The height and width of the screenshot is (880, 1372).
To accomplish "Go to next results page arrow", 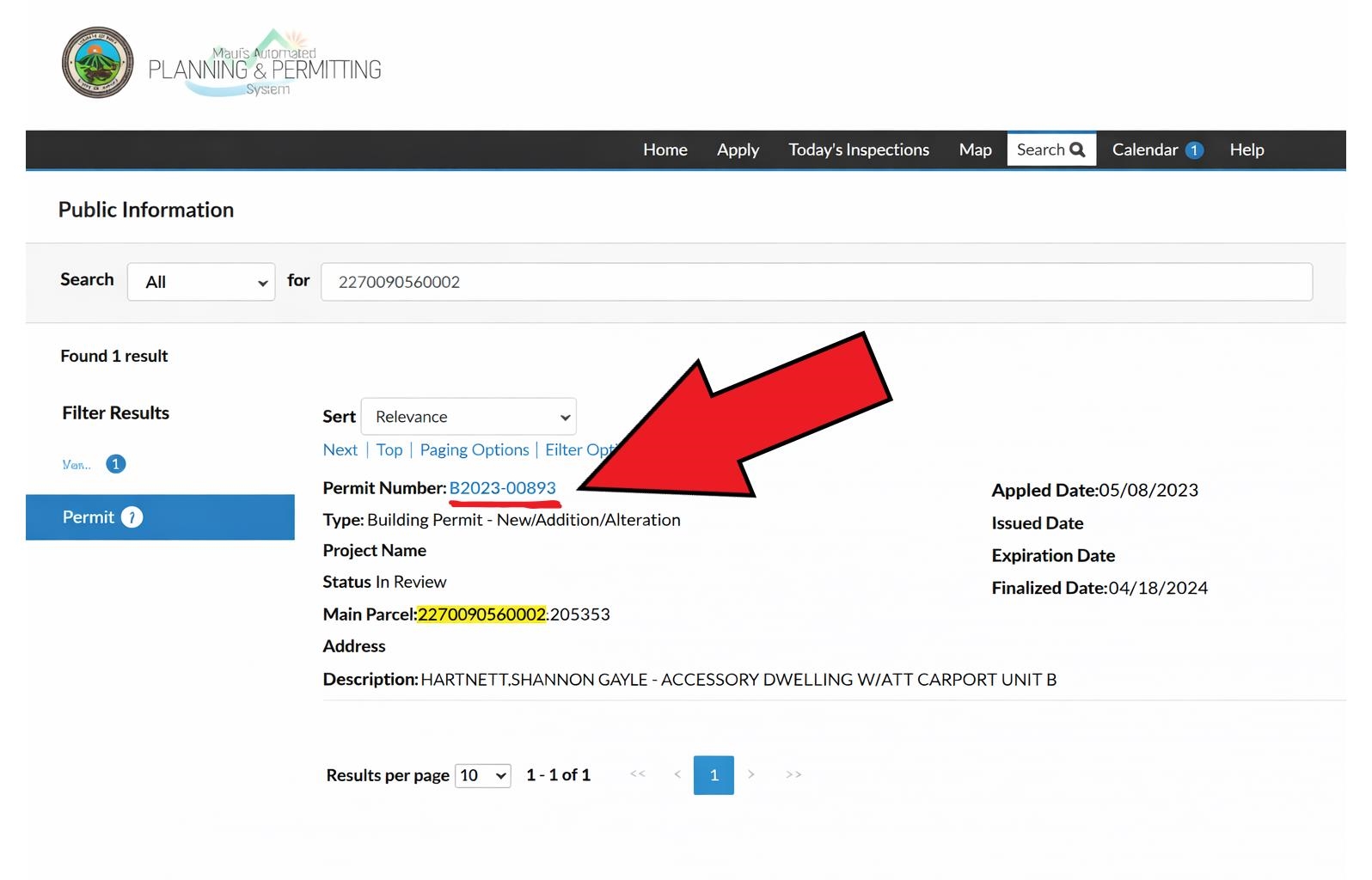I will tap(751, 774).
